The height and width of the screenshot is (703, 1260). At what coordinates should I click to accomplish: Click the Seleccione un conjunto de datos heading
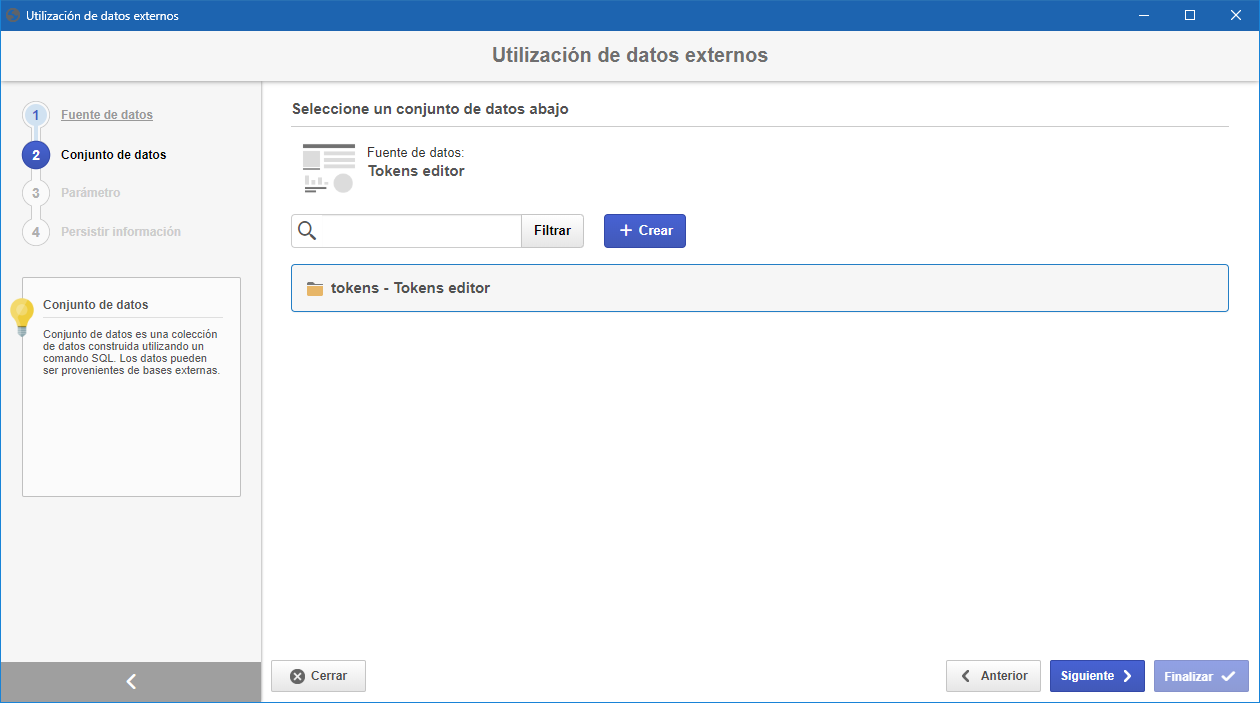click(430, 109)
